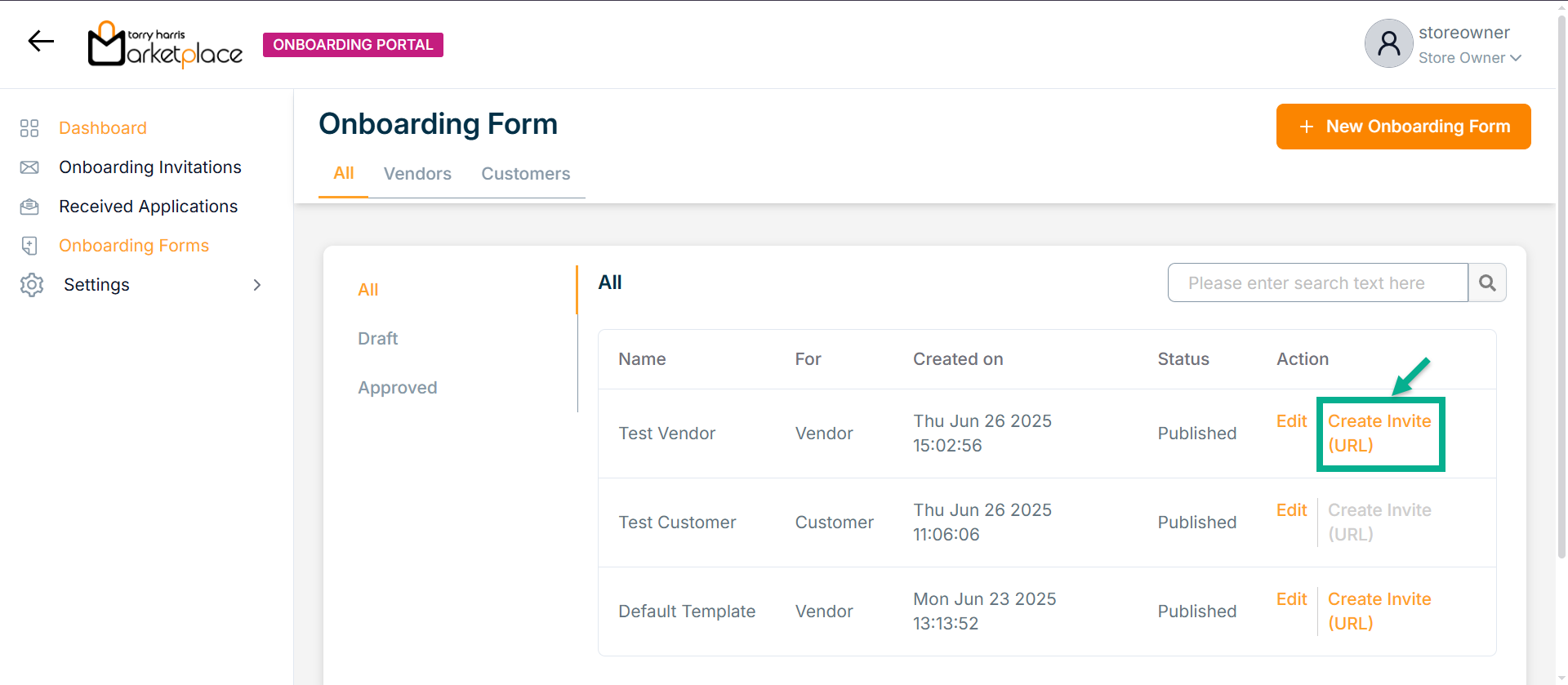Screen dimensions: 1568x685
Task: Click the back arrow icon
Action: pos(41,41)
